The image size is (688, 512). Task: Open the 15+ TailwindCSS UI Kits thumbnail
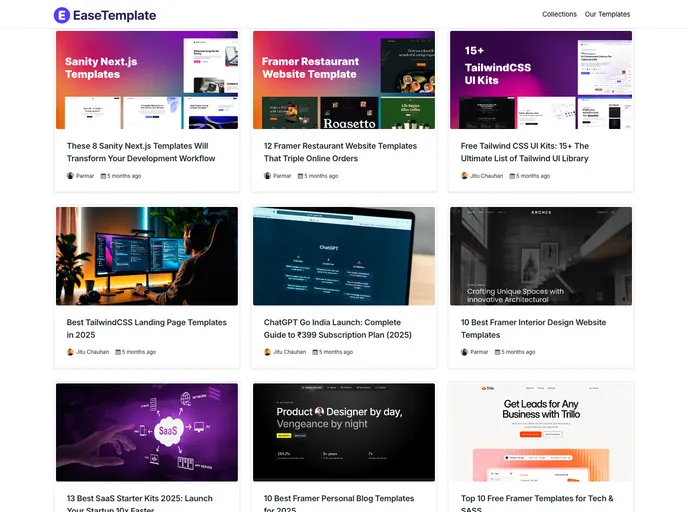point(541,80)
